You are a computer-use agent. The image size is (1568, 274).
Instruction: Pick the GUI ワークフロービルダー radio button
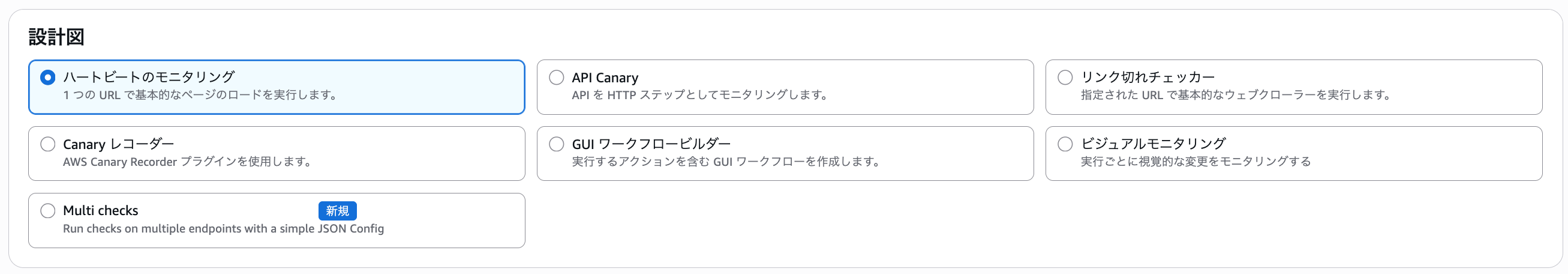[556, 144]
